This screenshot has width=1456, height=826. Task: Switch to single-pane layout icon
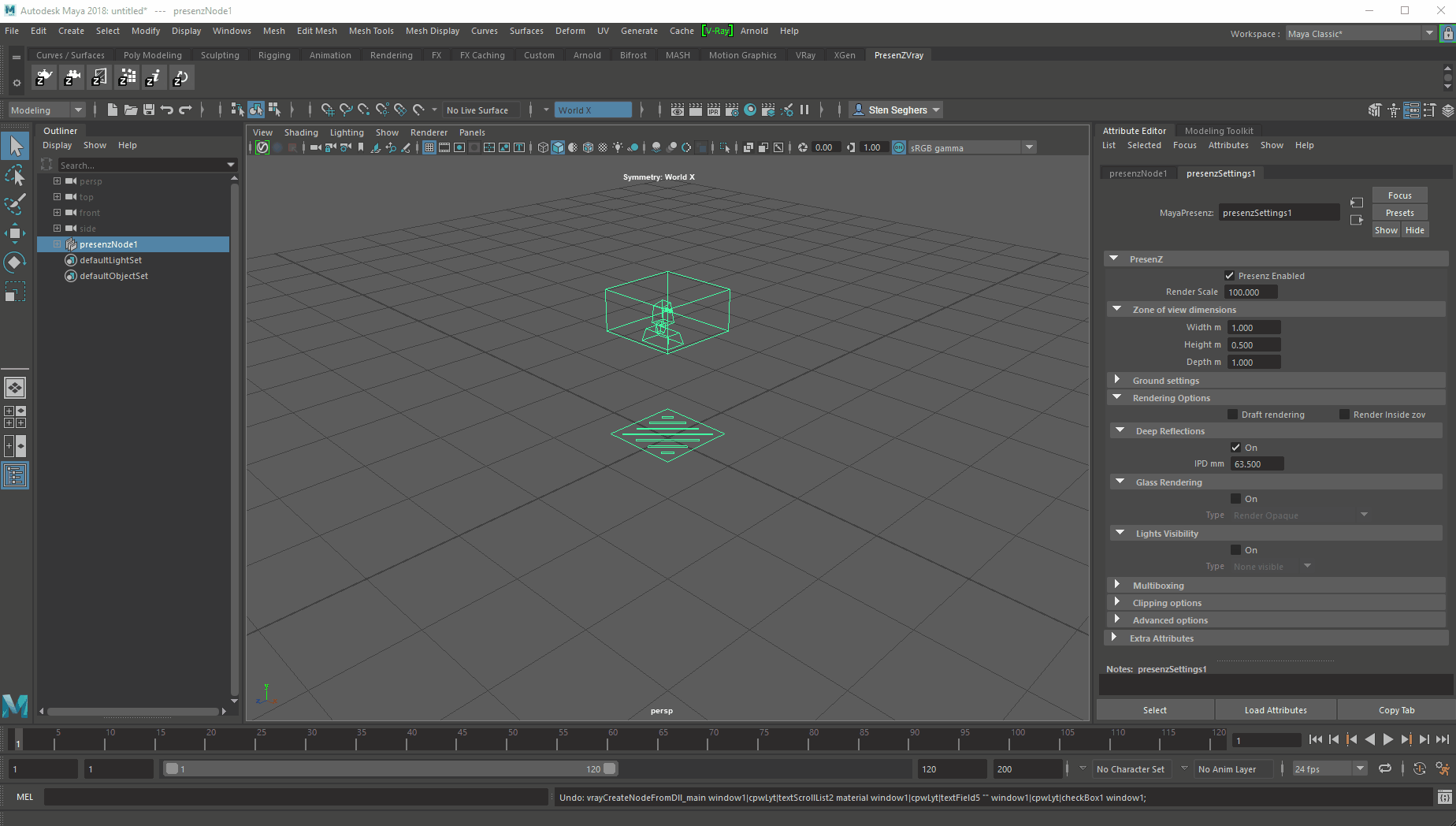tap(15, 388)
